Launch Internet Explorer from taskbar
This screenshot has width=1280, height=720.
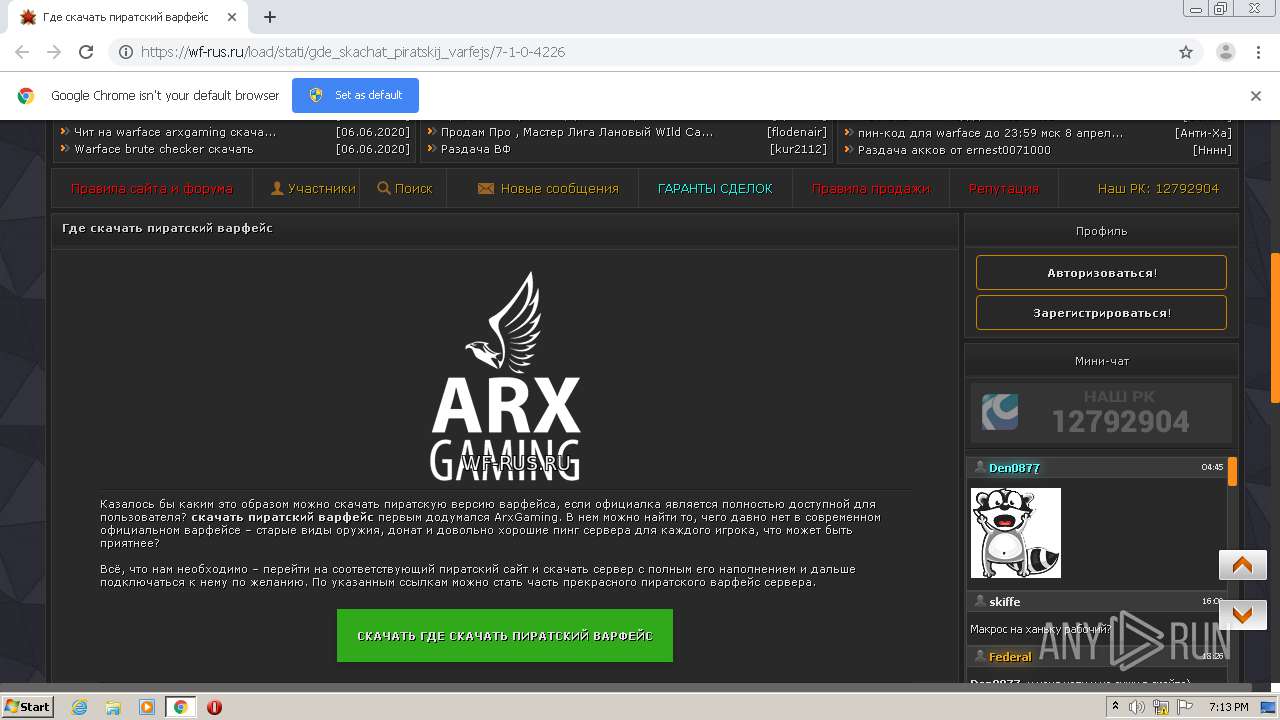80,707
